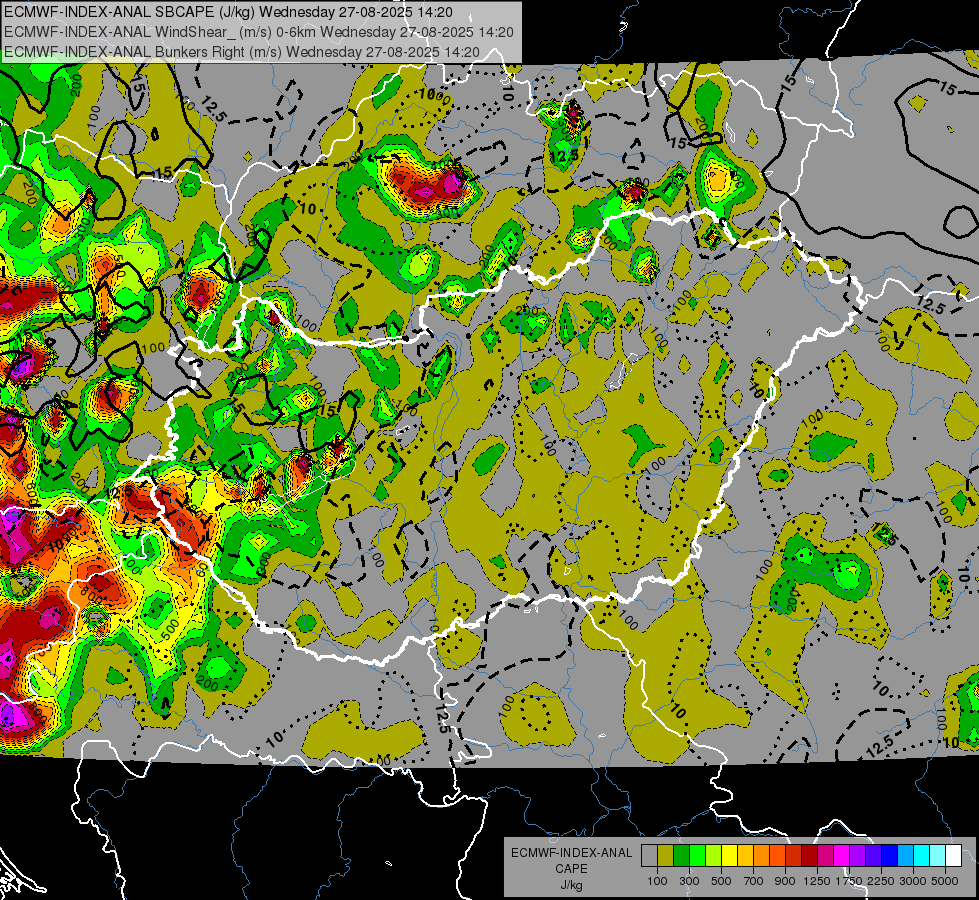Viewport: 979px width, 900px height.
Task: Click the word CAPE in the legend
Action: pyautogui.click(x=571, y=869)
